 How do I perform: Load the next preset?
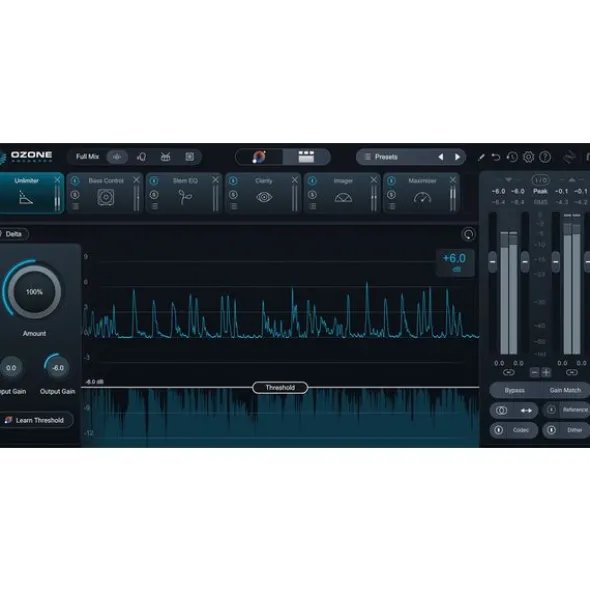pos(457,157)
